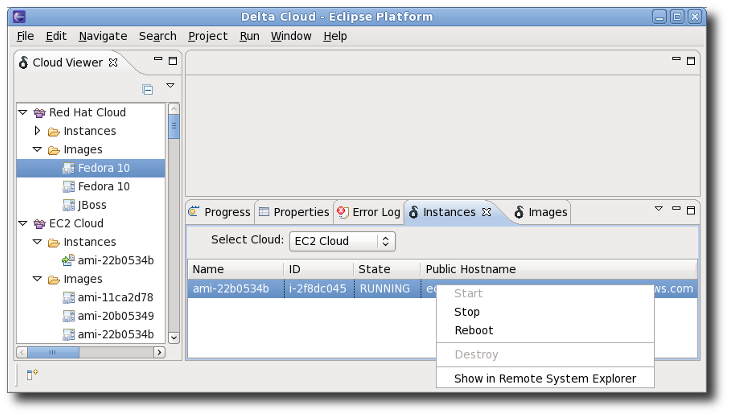Click the EC2 Cloud Images folder icon

[54, 280]
